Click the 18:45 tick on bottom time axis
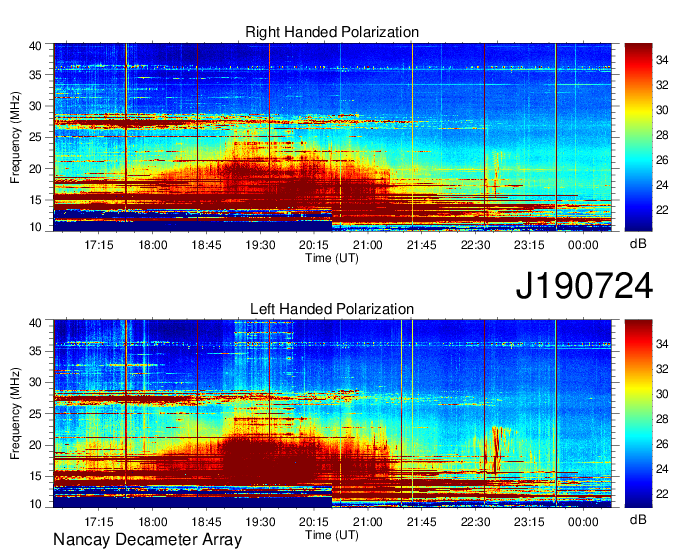This screenshot has width=680, height=552. coord(206,522)
